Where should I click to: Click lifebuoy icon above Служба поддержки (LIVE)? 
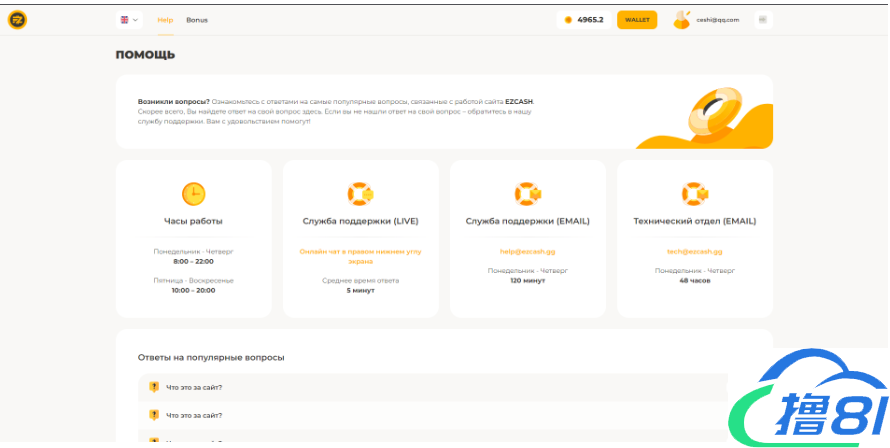tap(360, 193)
